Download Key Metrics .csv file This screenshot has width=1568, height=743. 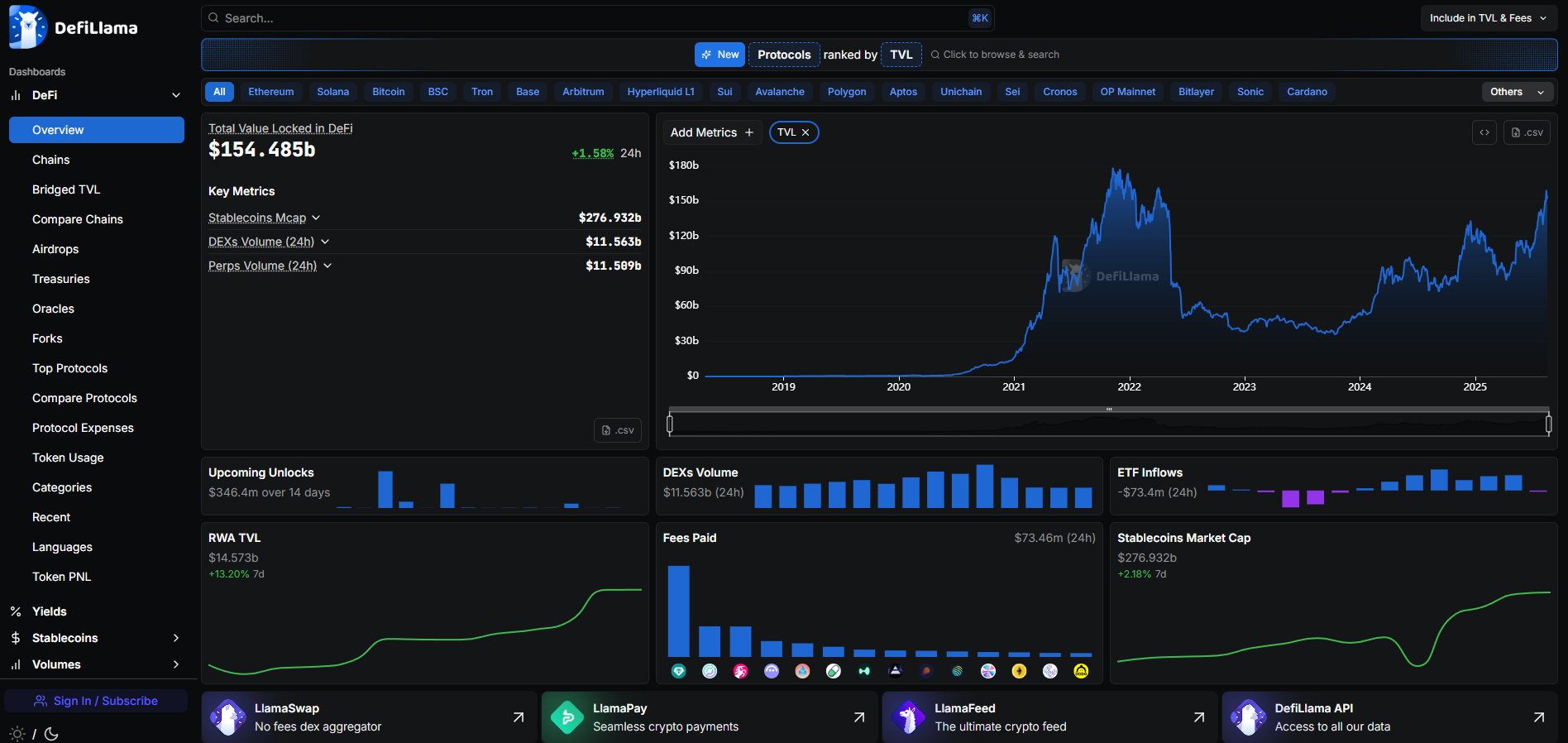click(618, 430)
